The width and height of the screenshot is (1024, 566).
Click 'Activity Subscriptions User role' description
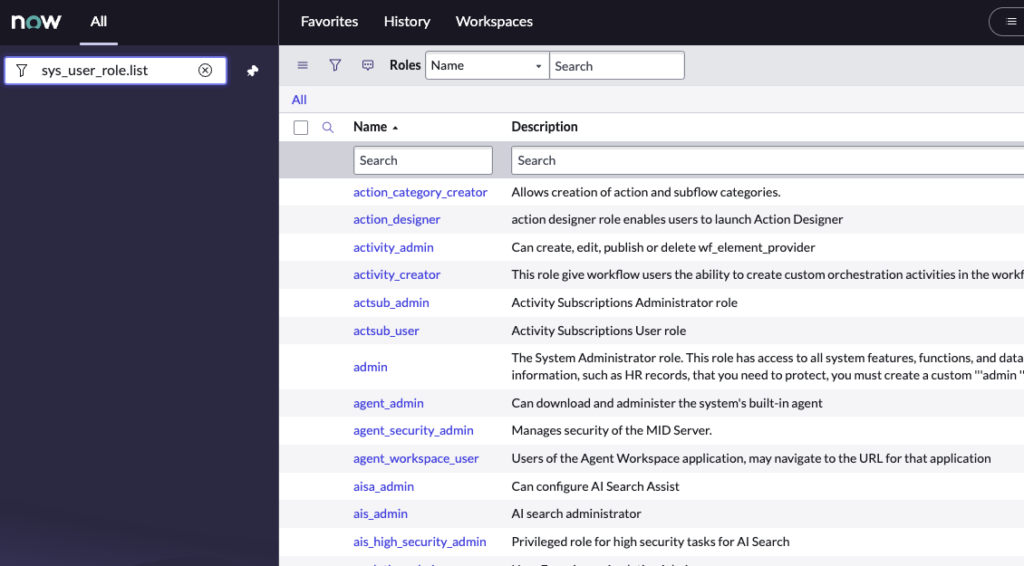(598, 331)
